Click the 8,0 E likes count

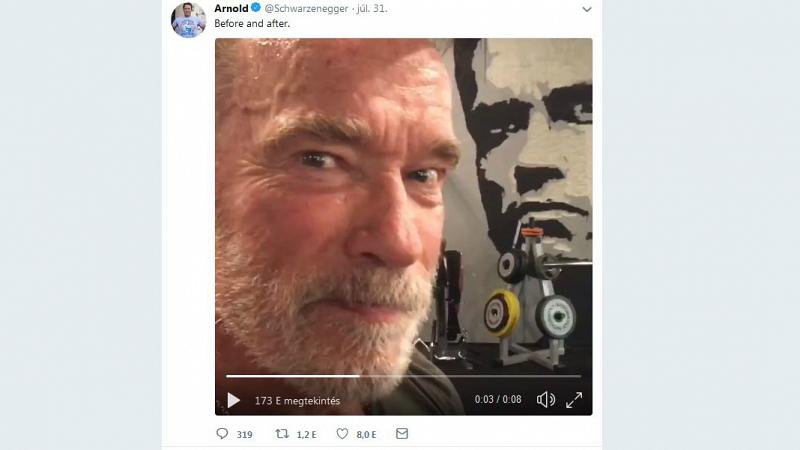click(x=366, y=434)
